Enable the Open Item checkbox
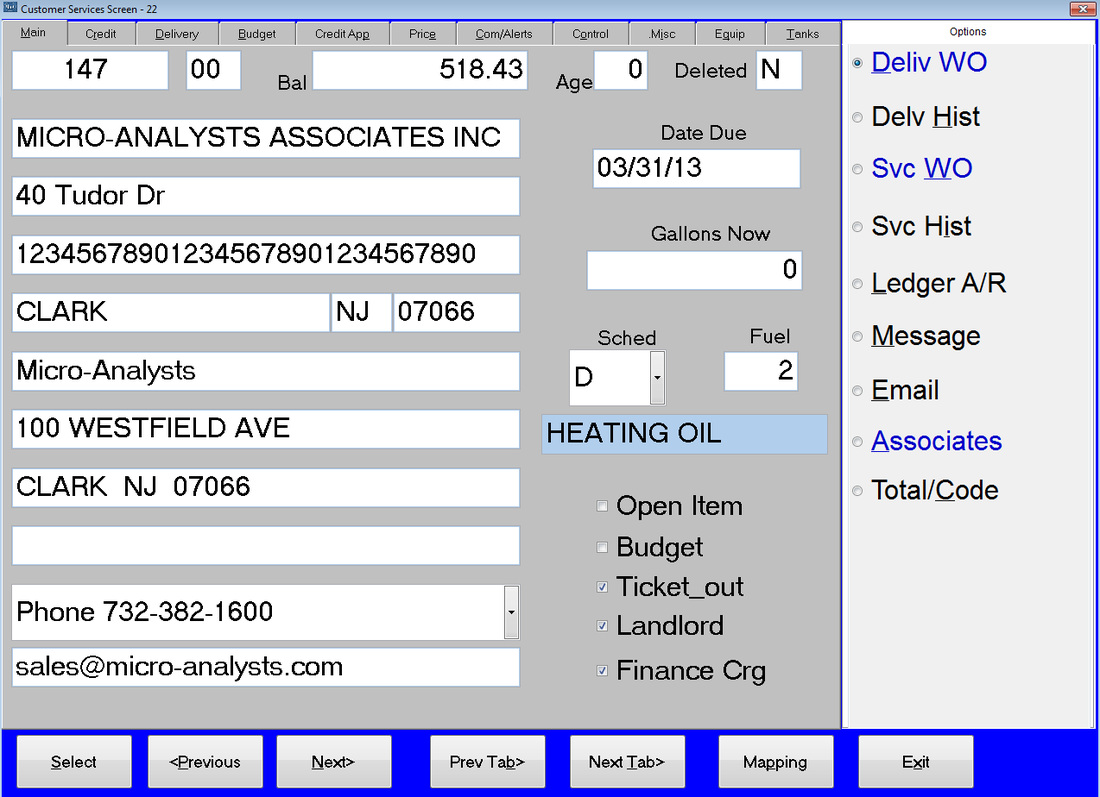 pos(602,506)
